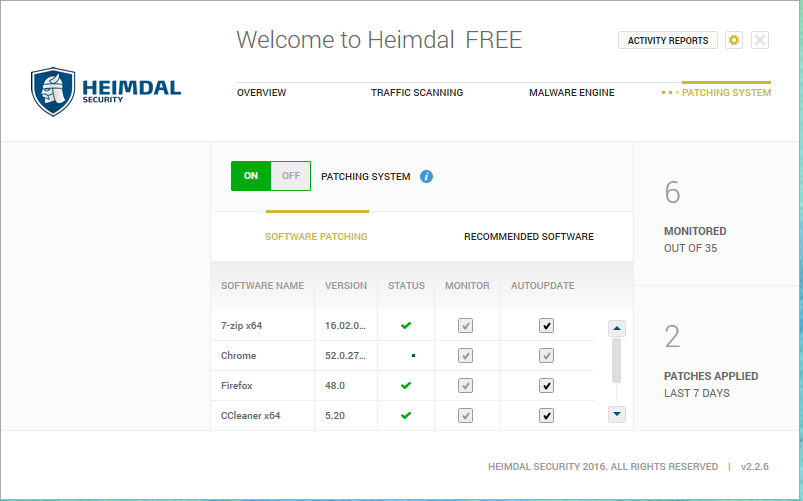The height and width of the screenshot is (501, 803).
Task: Click the Status column header
Action: 406,286
